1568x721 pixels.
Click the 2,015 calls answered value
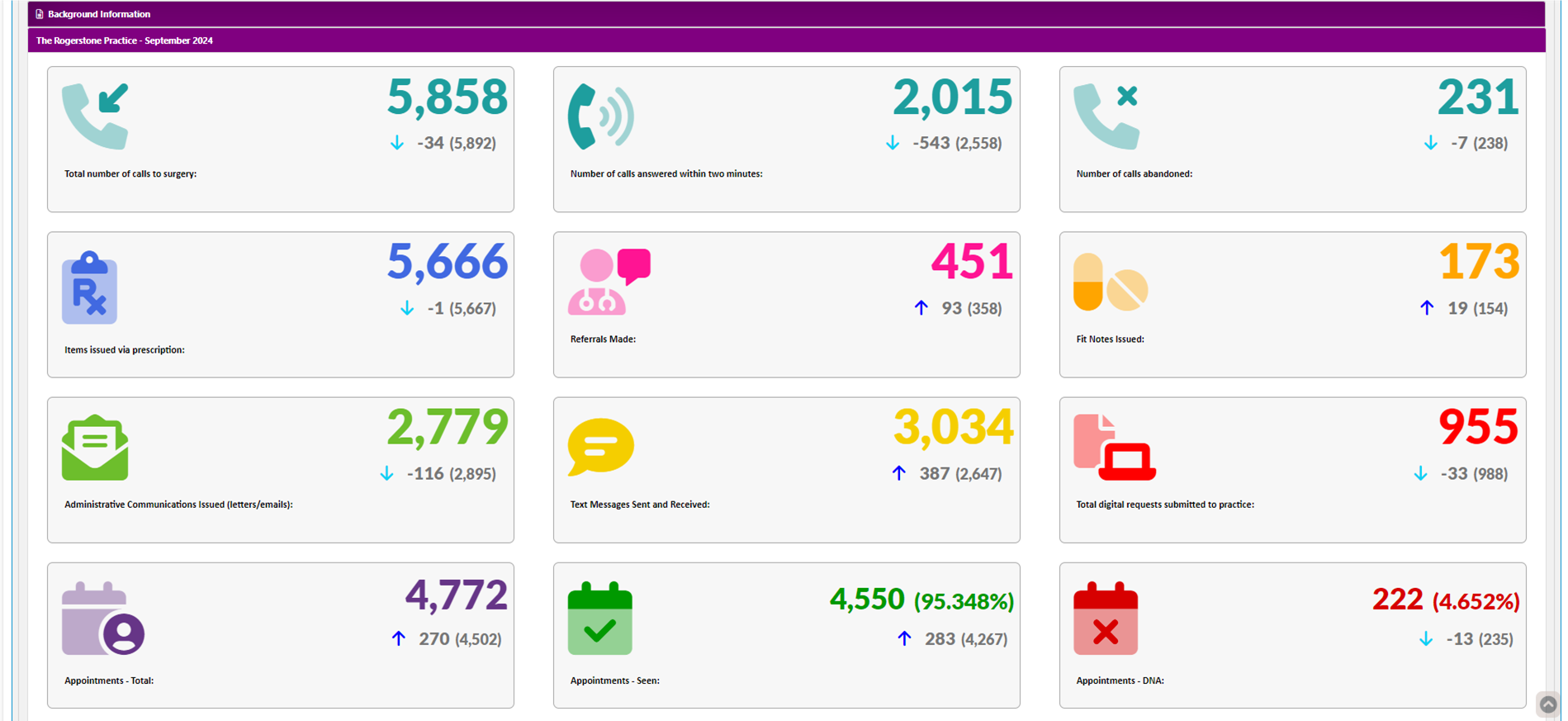952,97
